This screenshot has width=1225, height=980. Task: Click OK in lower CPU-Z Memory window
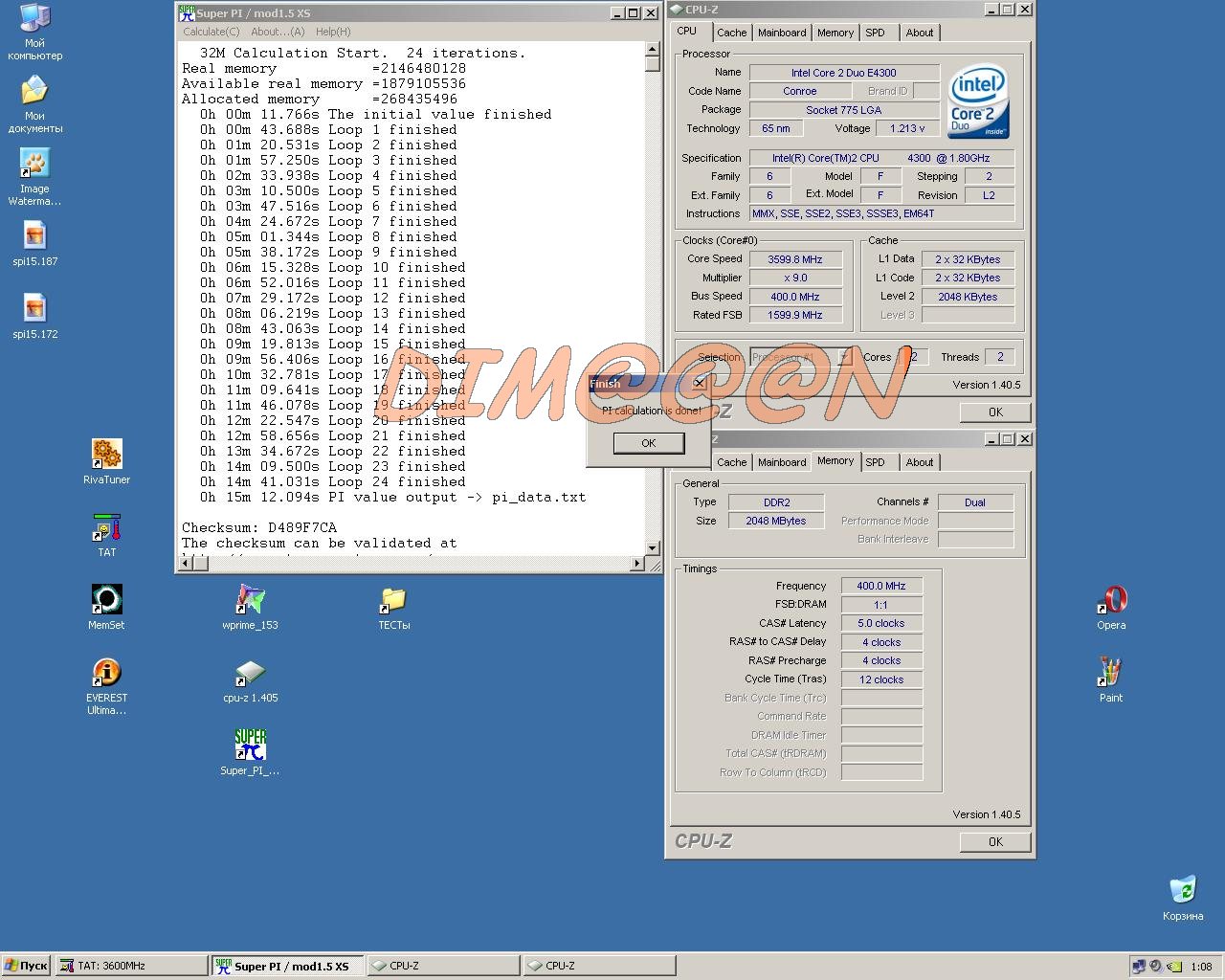tap(995, 842)
